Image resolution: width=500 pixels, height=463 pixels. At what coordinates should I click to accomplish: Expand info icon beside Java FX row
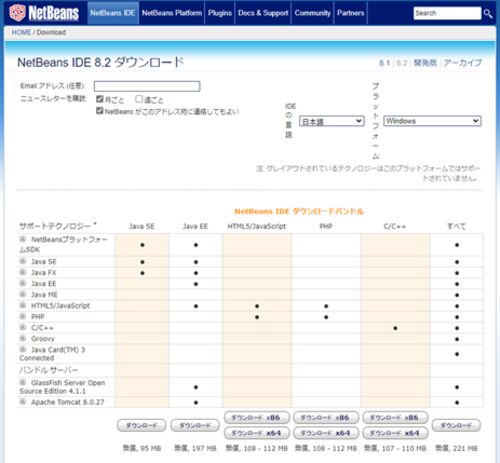tap(23, 272)
